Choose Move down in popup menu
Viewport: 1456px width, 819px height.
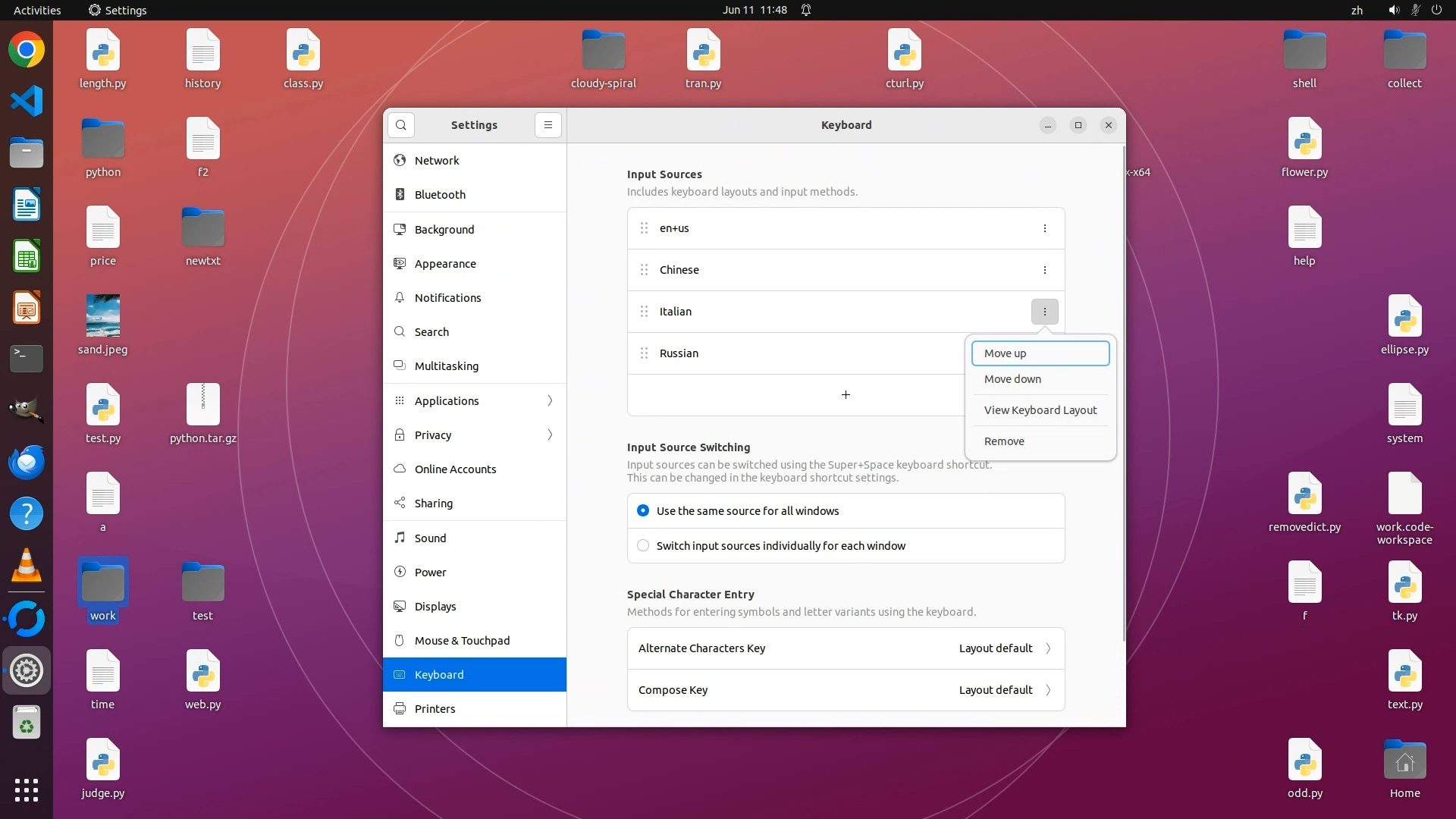pyautogui.click(x=1012, y=379)
